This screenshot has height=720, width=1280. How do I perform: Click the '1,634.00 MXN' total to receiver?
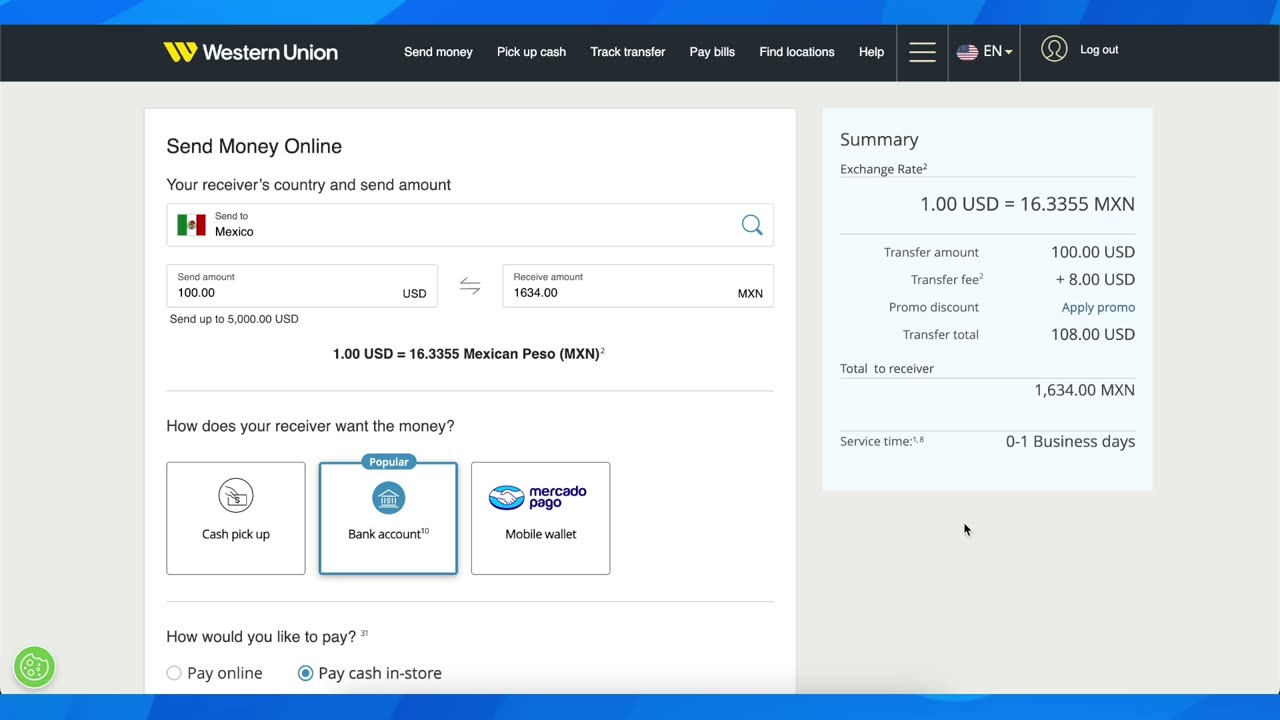(1085, 390)
